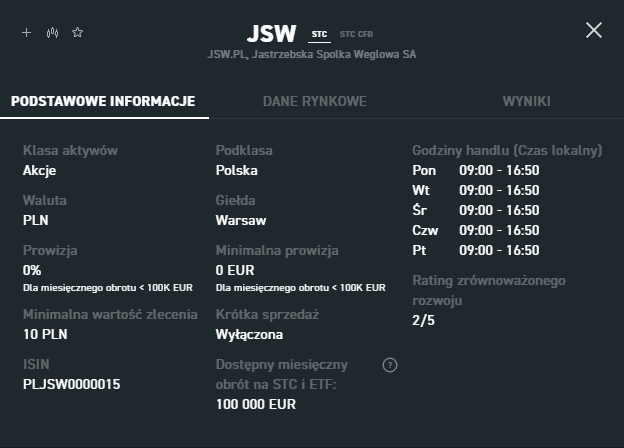Image resolution: width=624 pixels, height=448 pixels.
Task: Click the help icon beside monthly turnover
Action: (x=390, y=365)
